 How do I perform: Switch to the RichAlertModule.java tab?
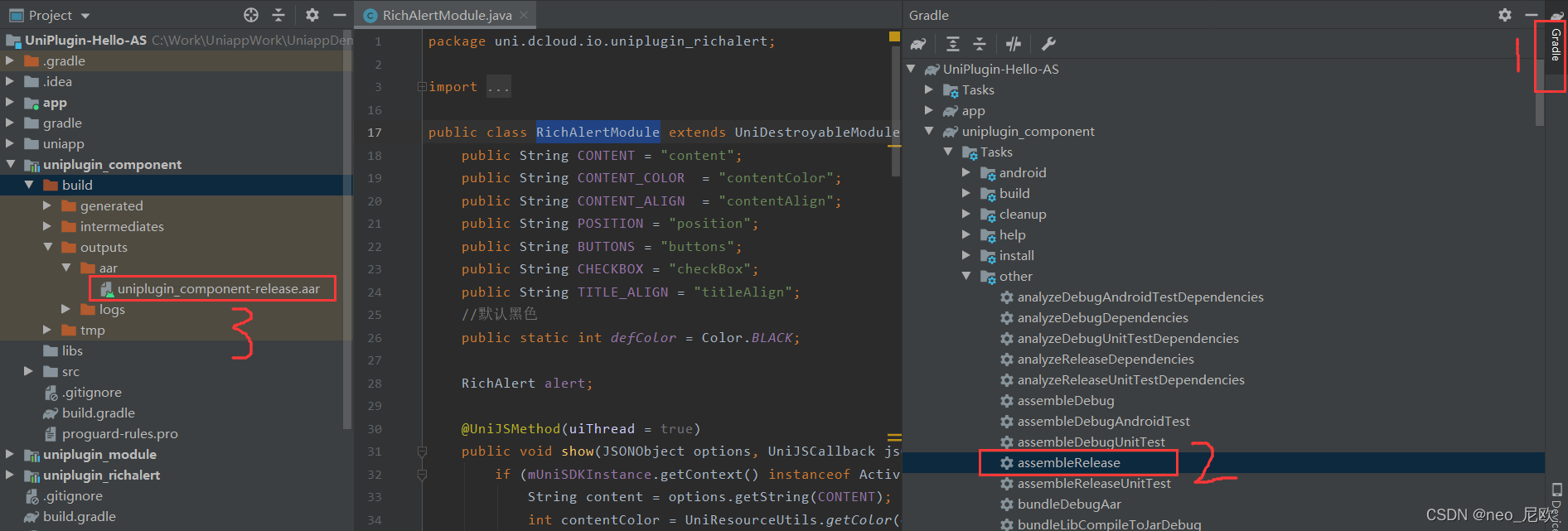pos(446,15)
